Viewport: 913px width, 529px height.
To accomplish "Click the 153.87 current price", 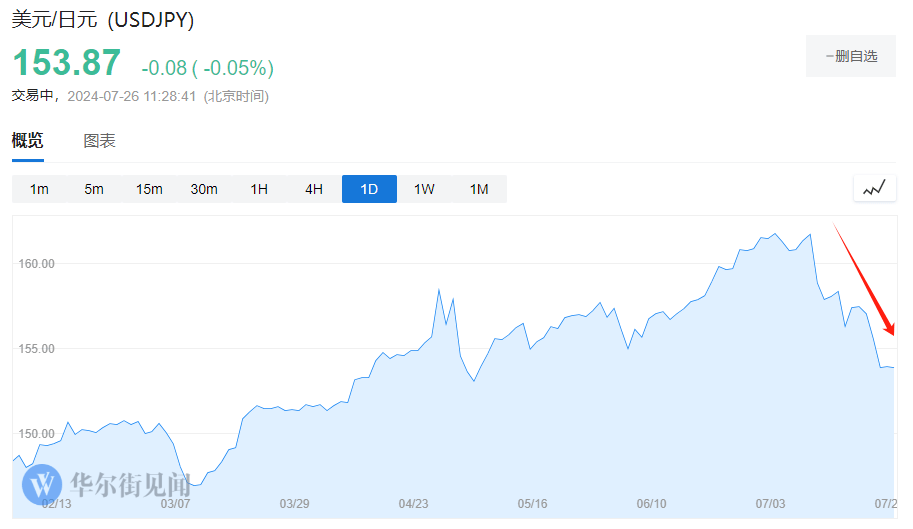I will [67, 64].
